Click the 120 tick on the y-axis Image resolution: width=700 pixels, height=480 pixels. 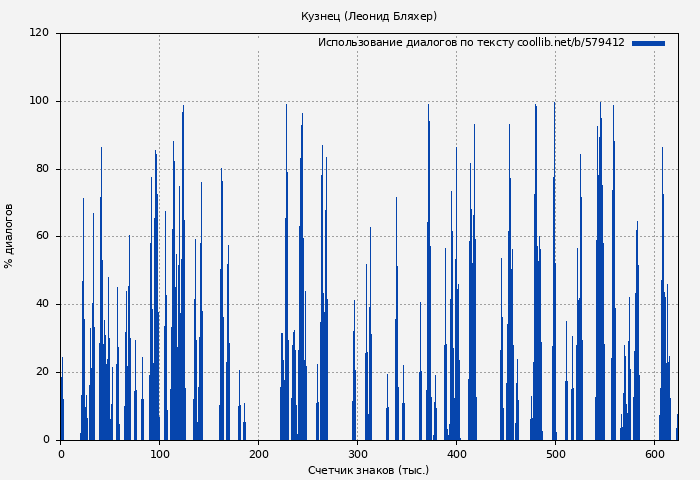coord(40,33)
